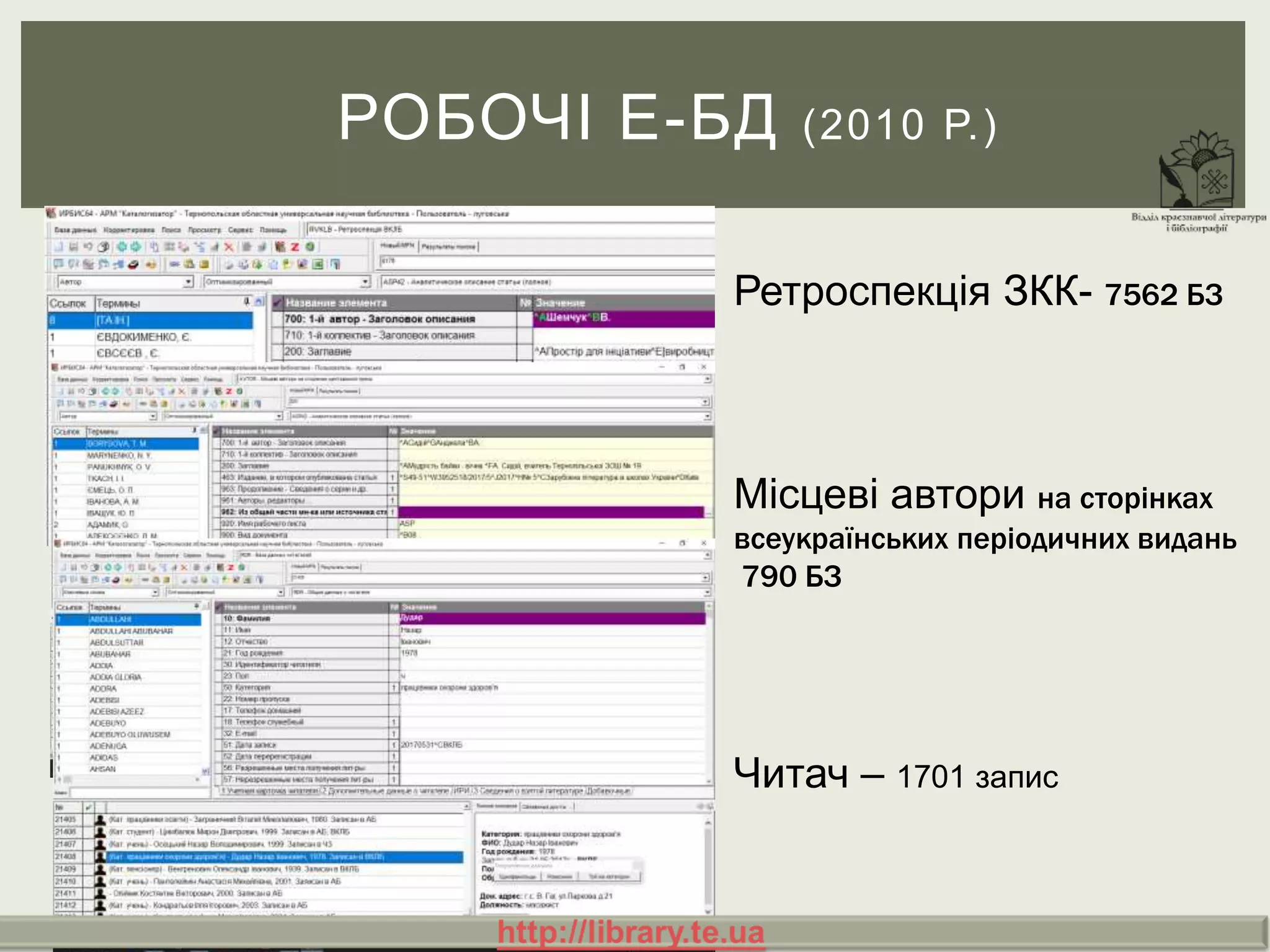Open Поиск menu in top window
Screen dimensions: 1270x952
[x=171, y=230]
